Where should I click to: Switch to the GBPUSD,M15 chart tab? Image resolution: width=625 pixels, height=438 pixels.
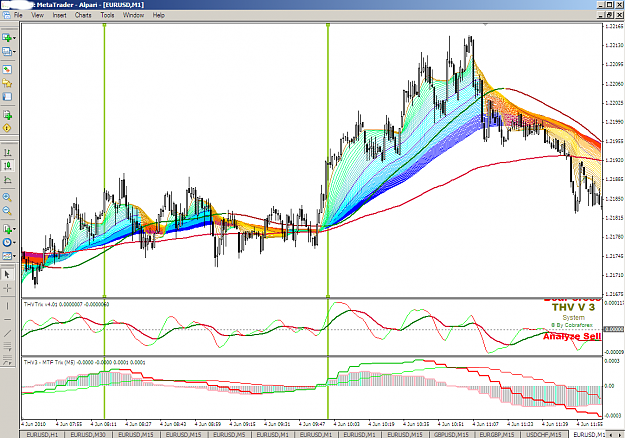(x=451, y=434)
